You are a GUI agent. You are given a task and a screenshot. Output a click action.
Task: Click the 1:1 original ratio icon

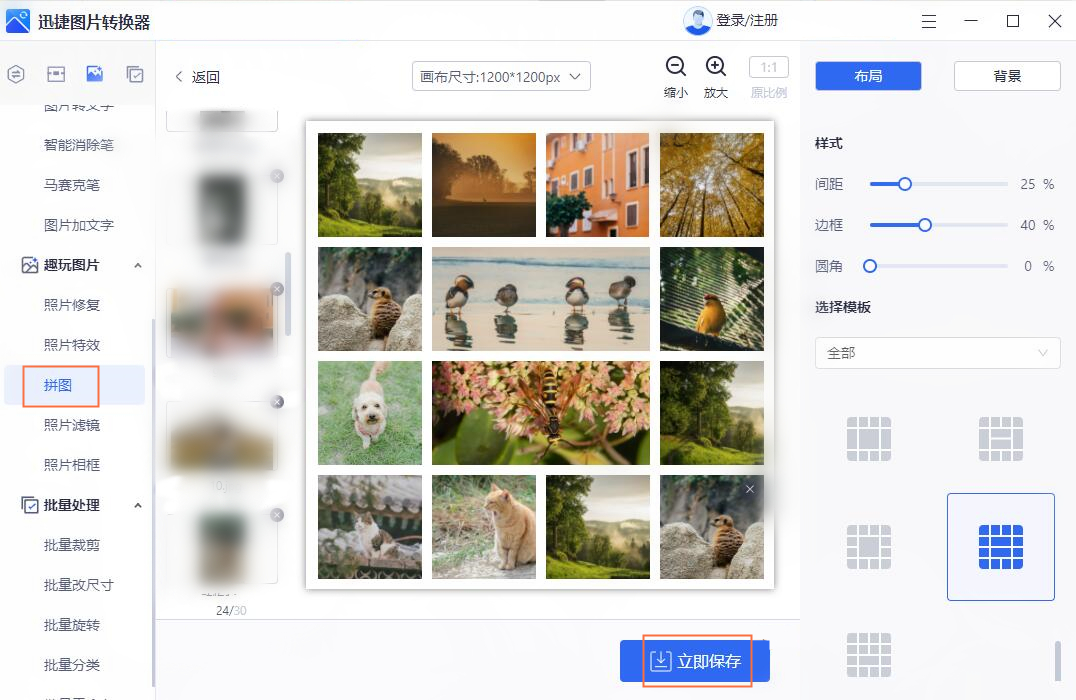[x=768, y=68]
